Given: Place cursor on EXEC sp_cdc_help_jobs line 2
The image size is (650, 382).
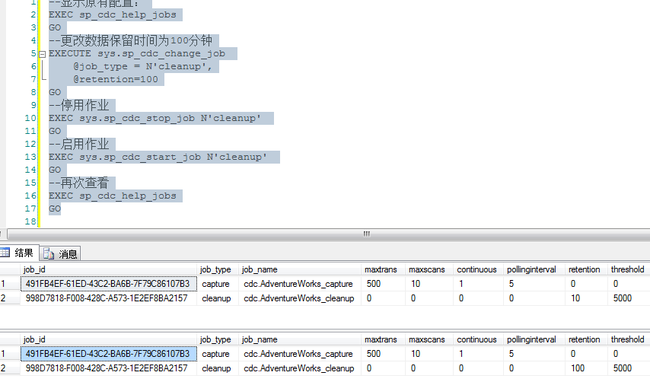Looking at the screenshot, I should [x=112, y=15].
